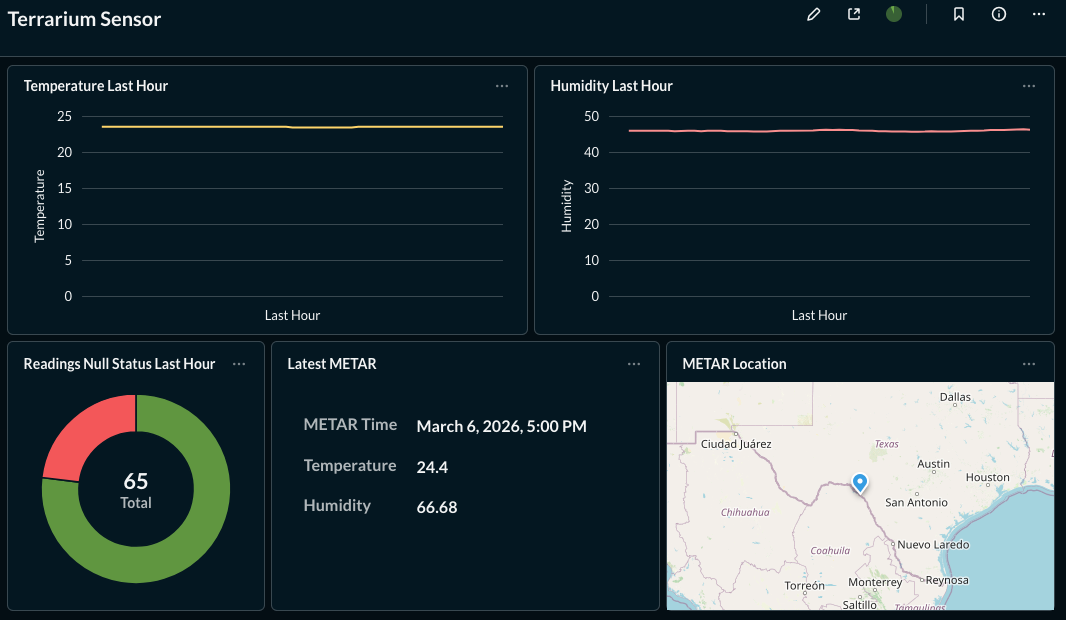The width and height of the screenshot is (1066, 620).
Task: Open the Latest METAR panel kebab icon
Action: (x=634, y=364)
